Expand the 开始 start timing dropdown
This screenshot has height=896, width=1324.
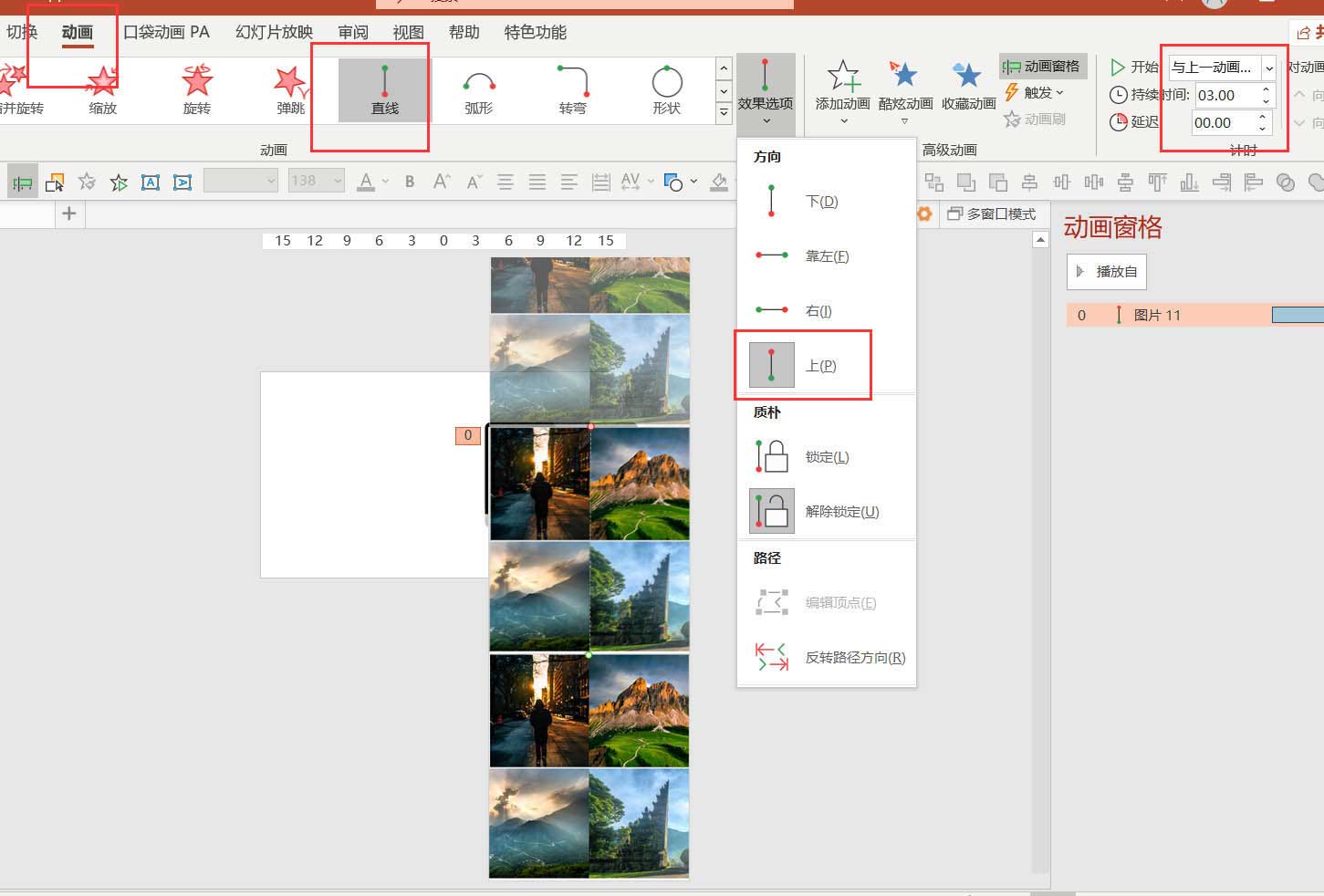1268,68
